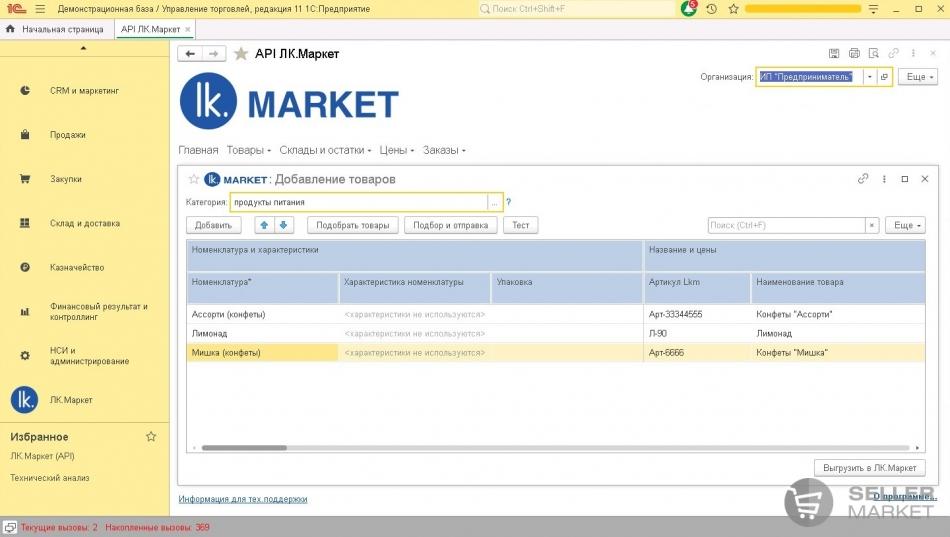The width and height of the screenshot is (950, 537).
Task: Click the Подбор и отправка button
Action: [x=450, y=225]
